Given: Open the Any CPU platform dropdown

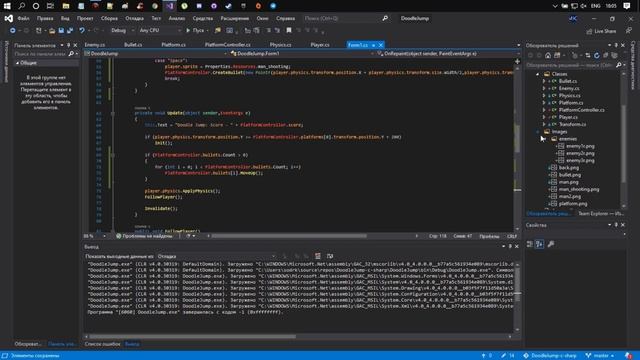Looking at the screenshot, I should click(159, 31).
